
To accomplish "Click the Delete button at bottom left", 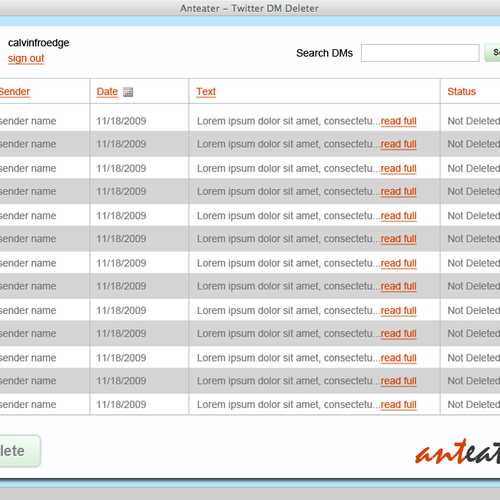I will [20, 451].
